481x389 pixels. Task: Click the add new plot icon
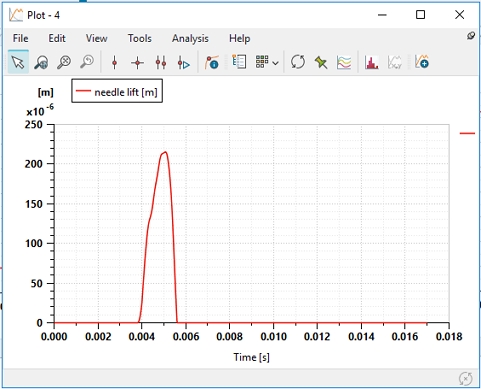click(421, 62)
